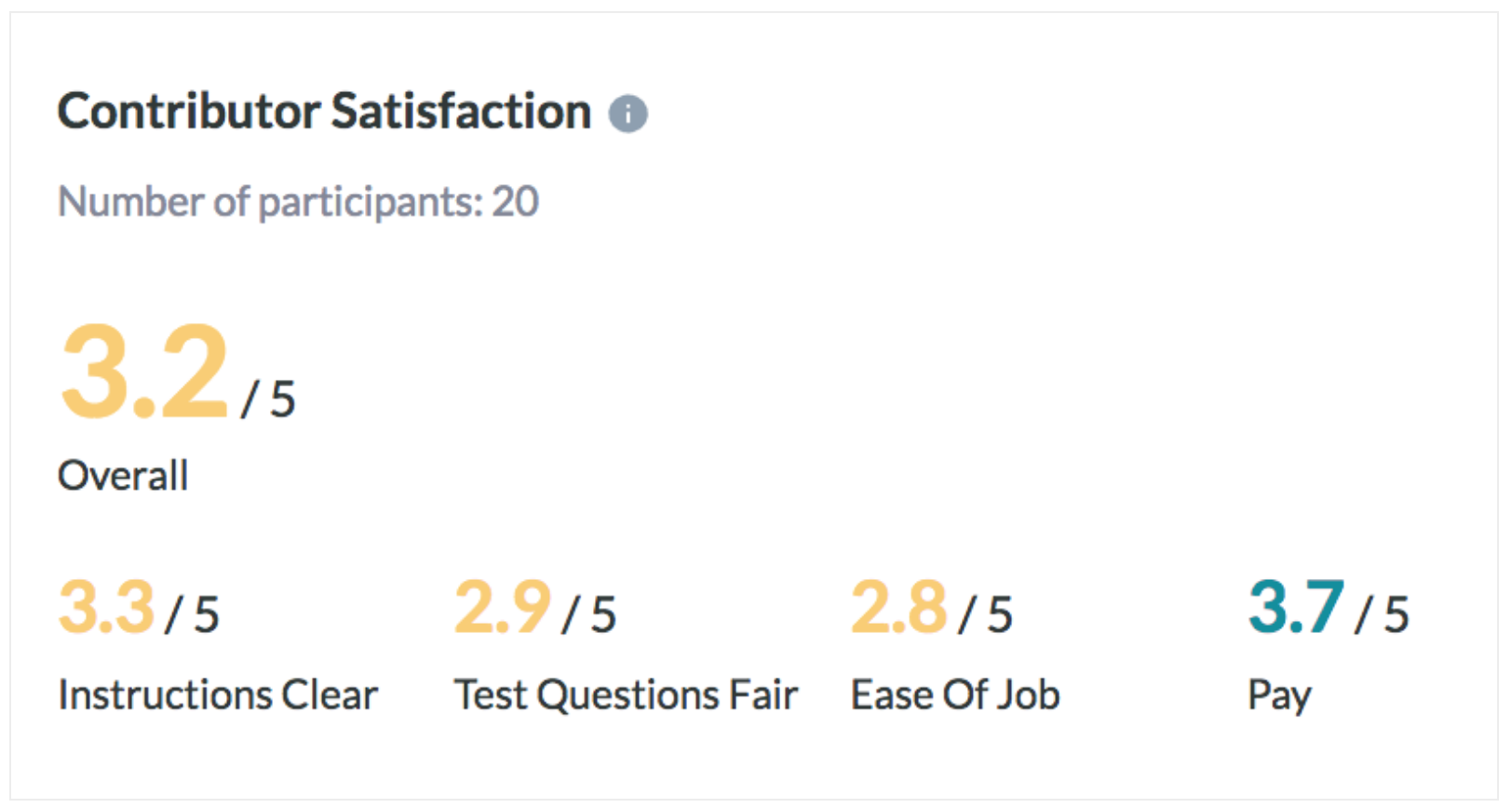Select the Number of participants label
This screenshot has height=808, width=1512.
[x=269, y=202]
